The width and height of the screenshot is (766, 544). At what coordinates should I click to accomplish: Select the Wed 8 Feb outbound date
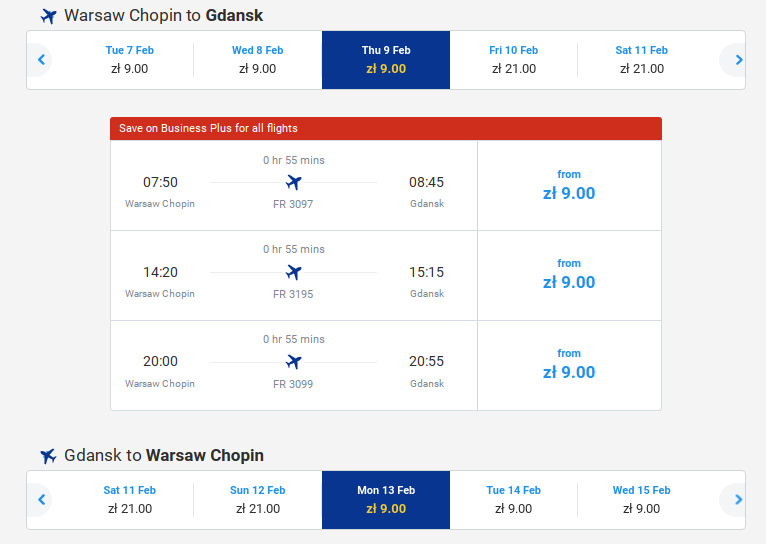click(257, 60)
